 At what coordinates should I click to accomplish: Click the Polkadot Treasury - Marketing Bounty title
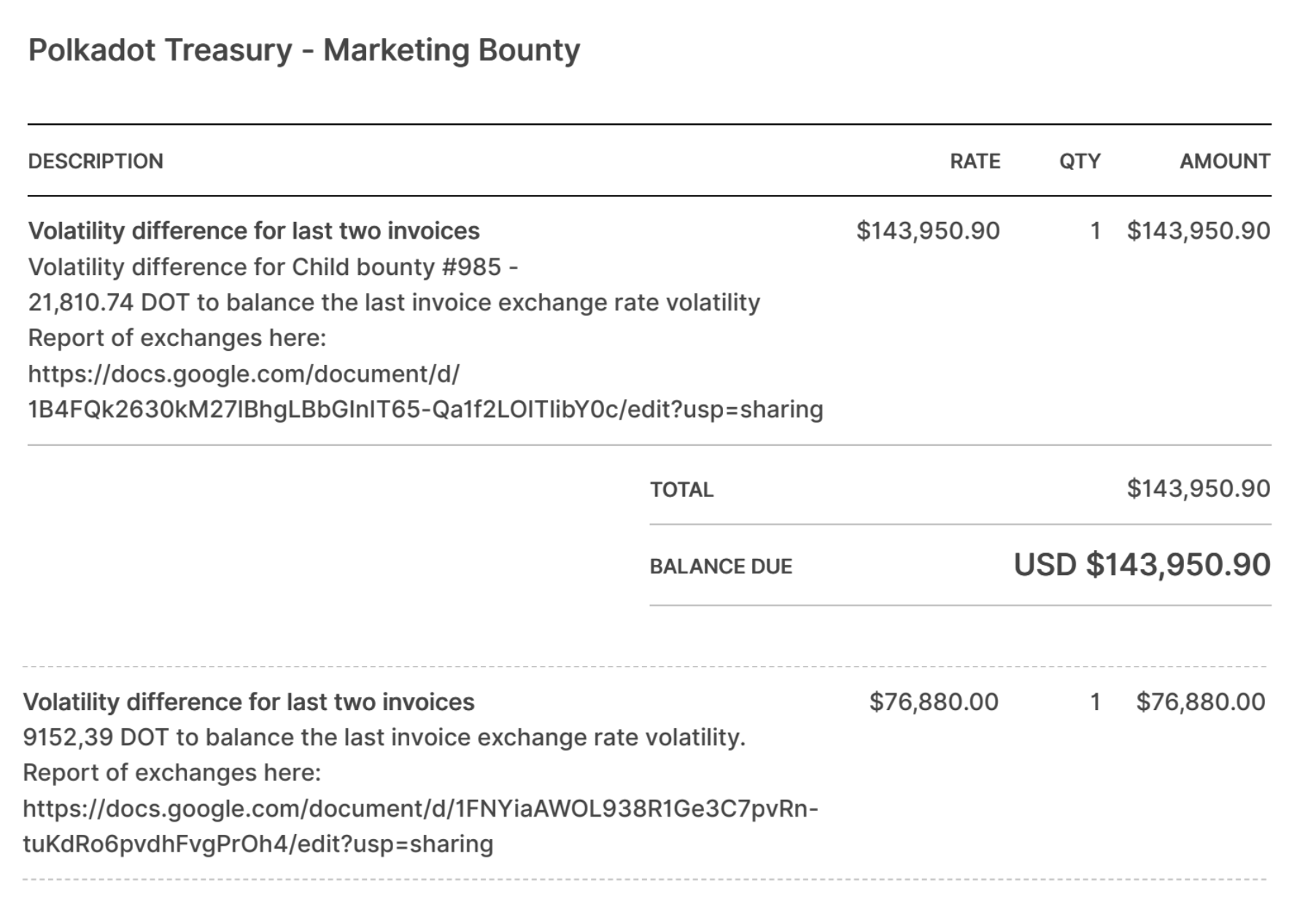(303, 51)
